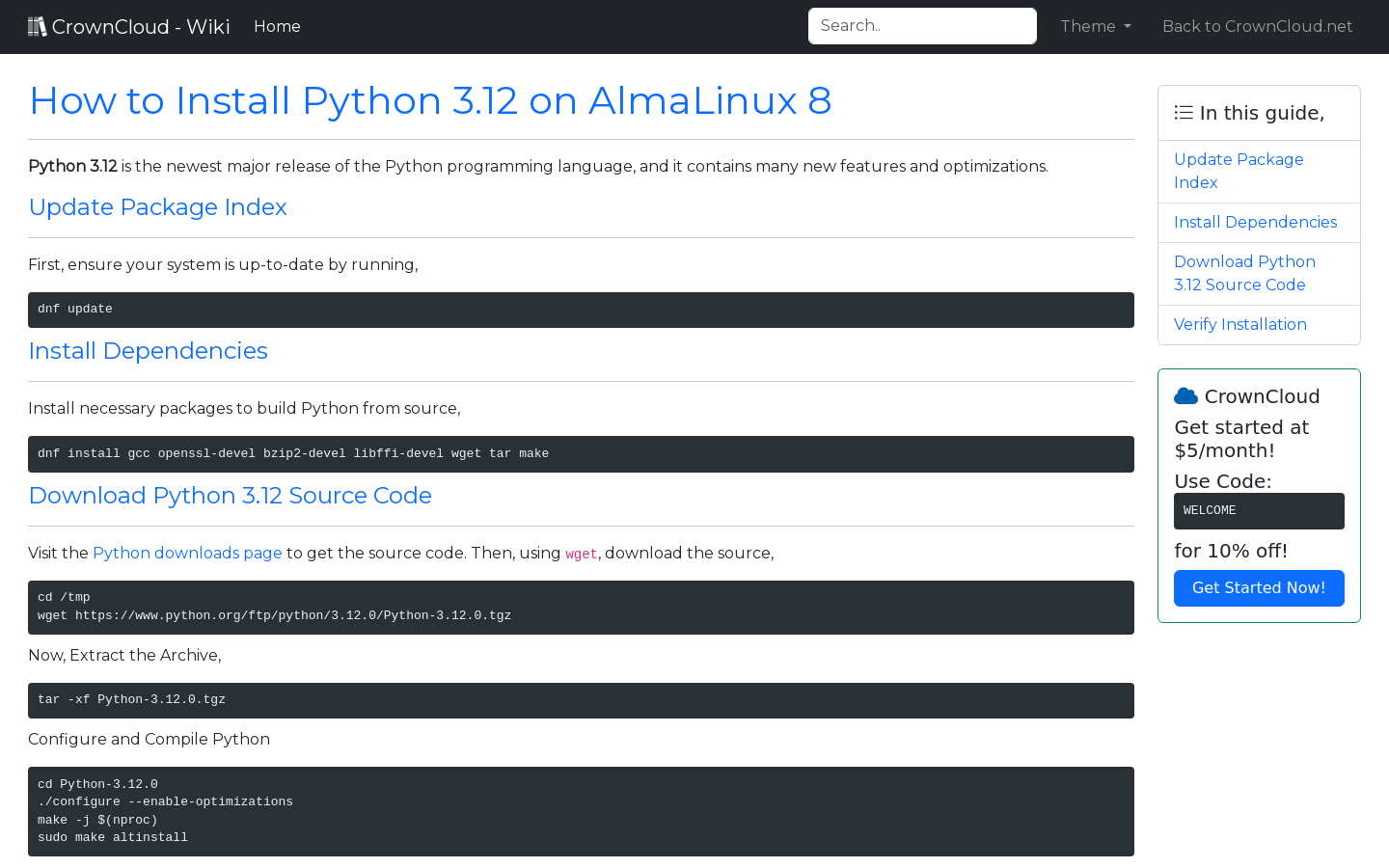1389x868 pixels.
Task: Click the CrownCloud Wiki library logo icon
Action: 37,25
